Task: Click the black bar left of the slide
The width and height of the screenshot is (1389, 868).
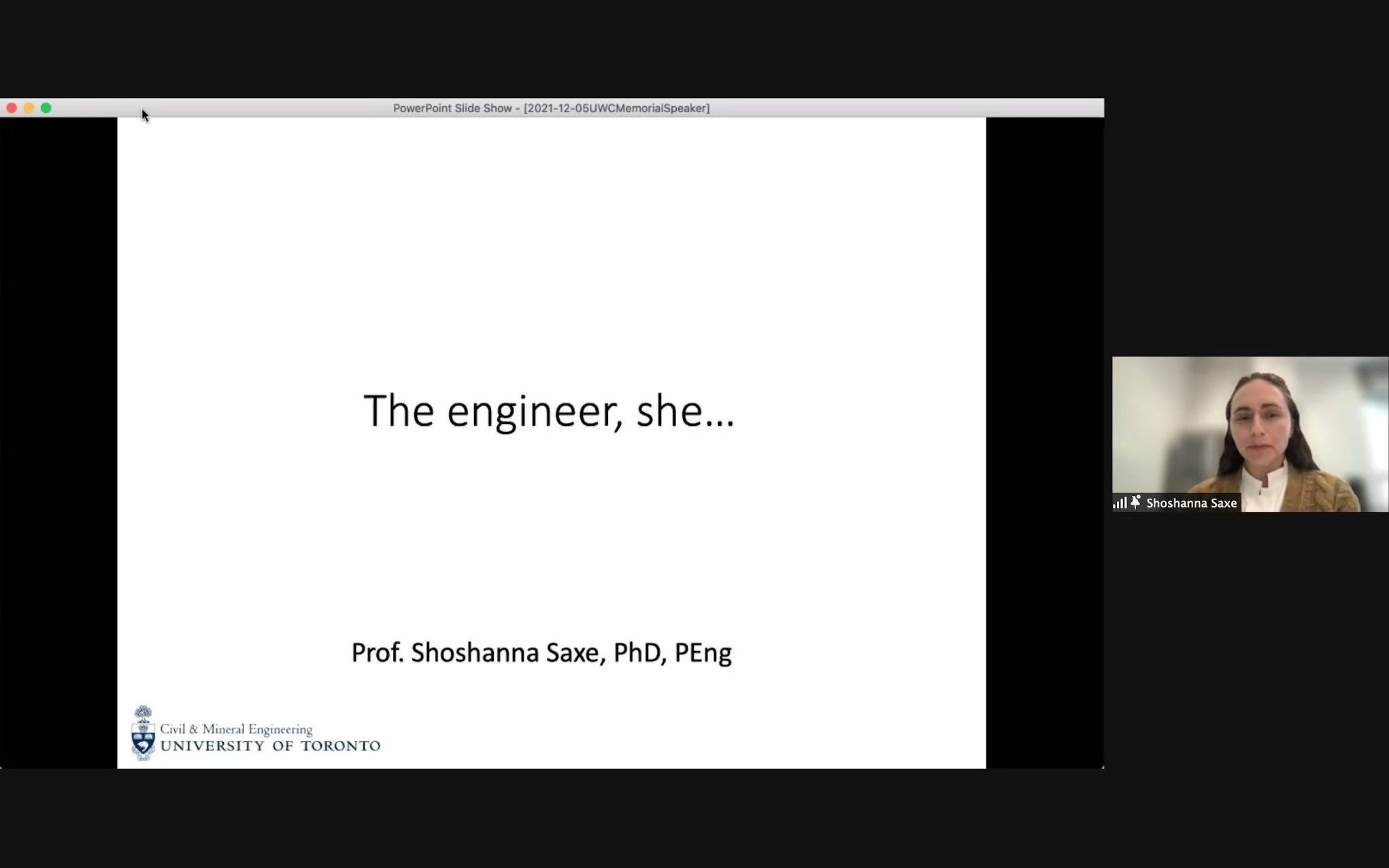Action: coord(58,442)
